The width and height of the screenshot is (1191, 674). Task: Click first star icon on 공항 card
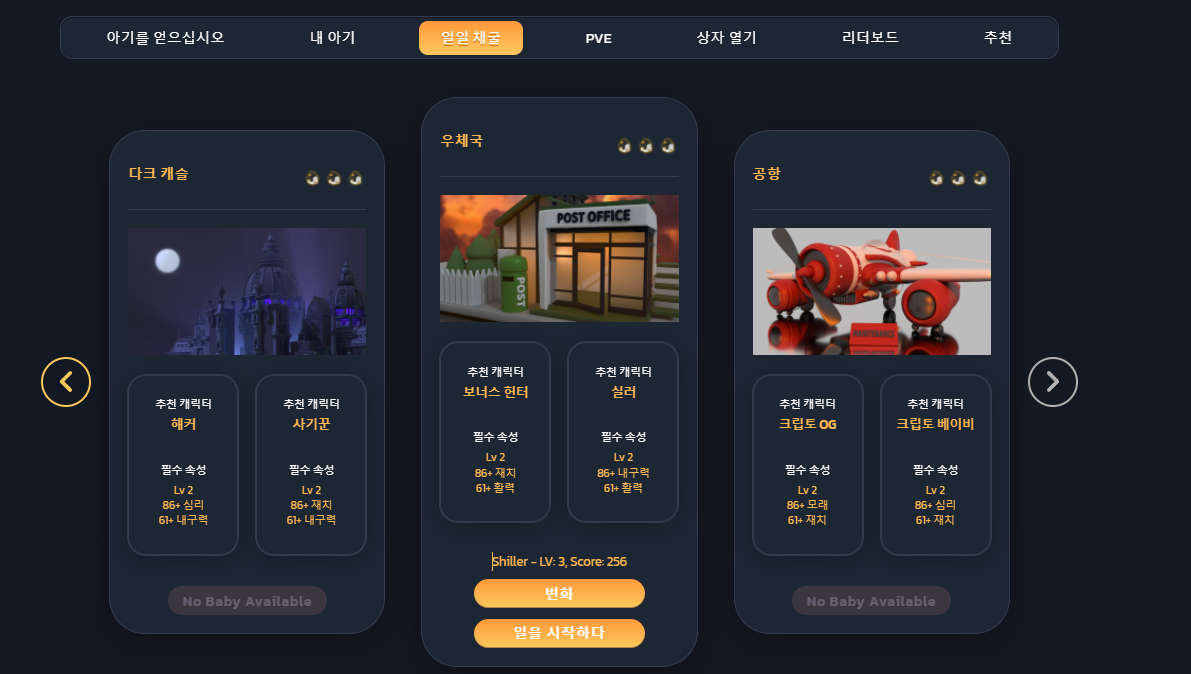coord(937,178)
